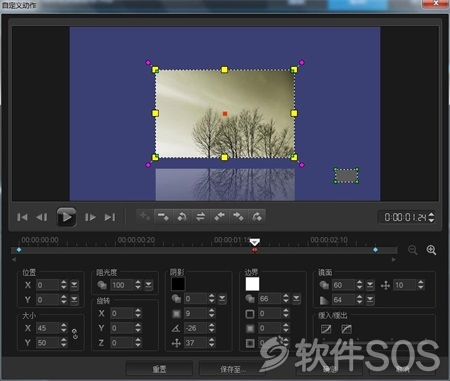
Task: Advance to the next frame
Action: click(x=90, y=217)
